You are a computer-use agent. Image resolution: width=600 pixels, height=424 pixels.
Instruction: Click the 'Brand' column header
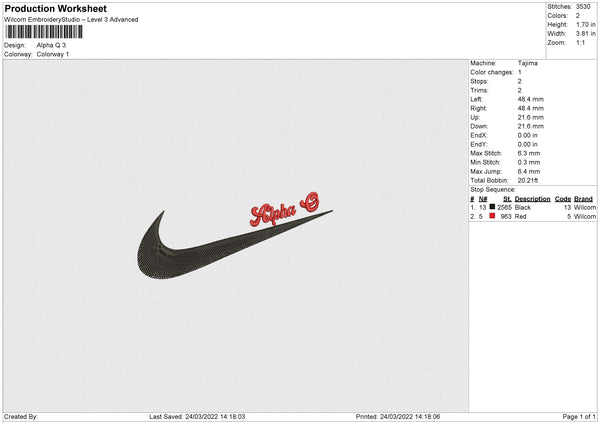coord(583,199)
